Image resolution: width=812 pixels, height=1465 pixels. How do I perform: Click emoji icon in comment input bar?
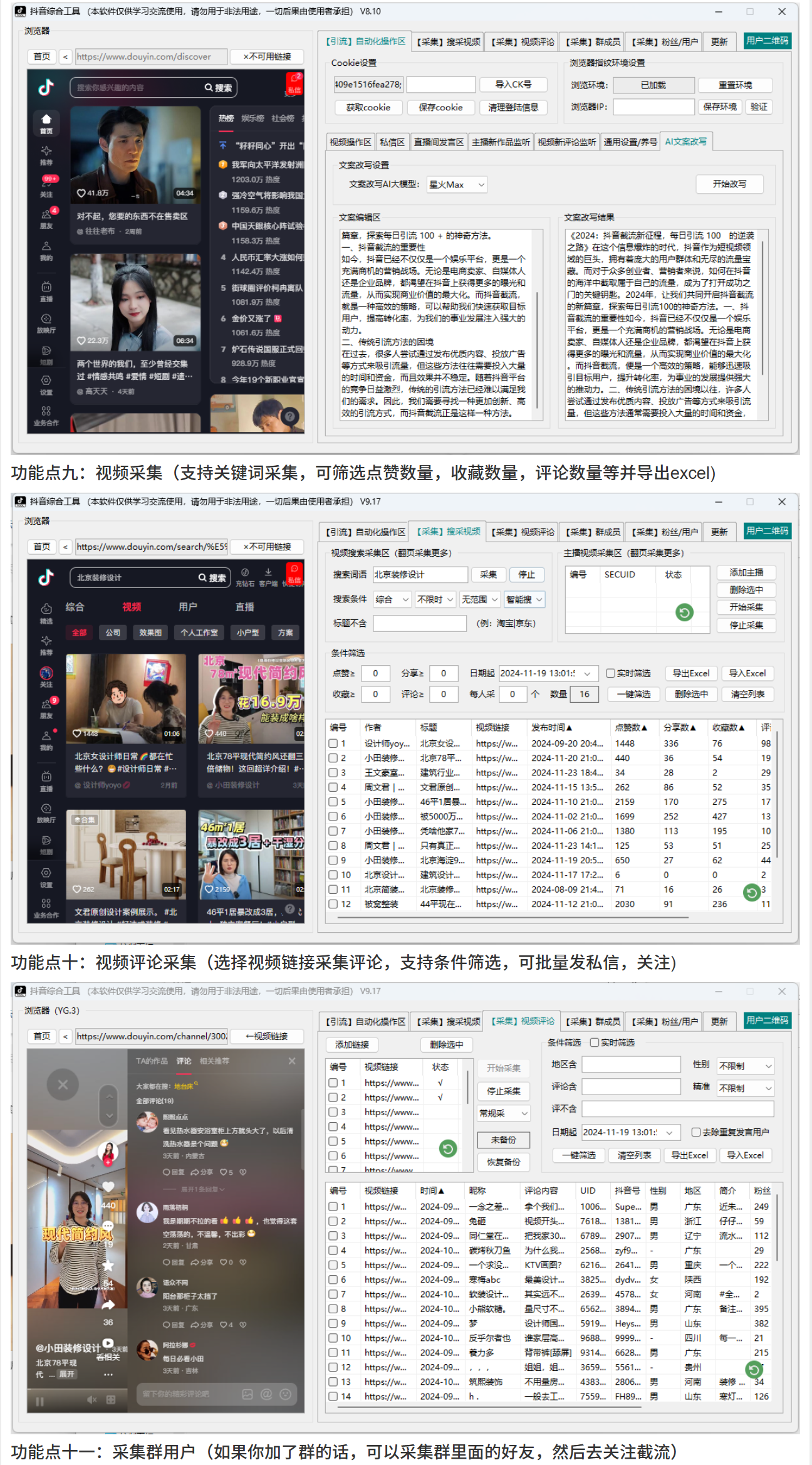point(286,1394)
